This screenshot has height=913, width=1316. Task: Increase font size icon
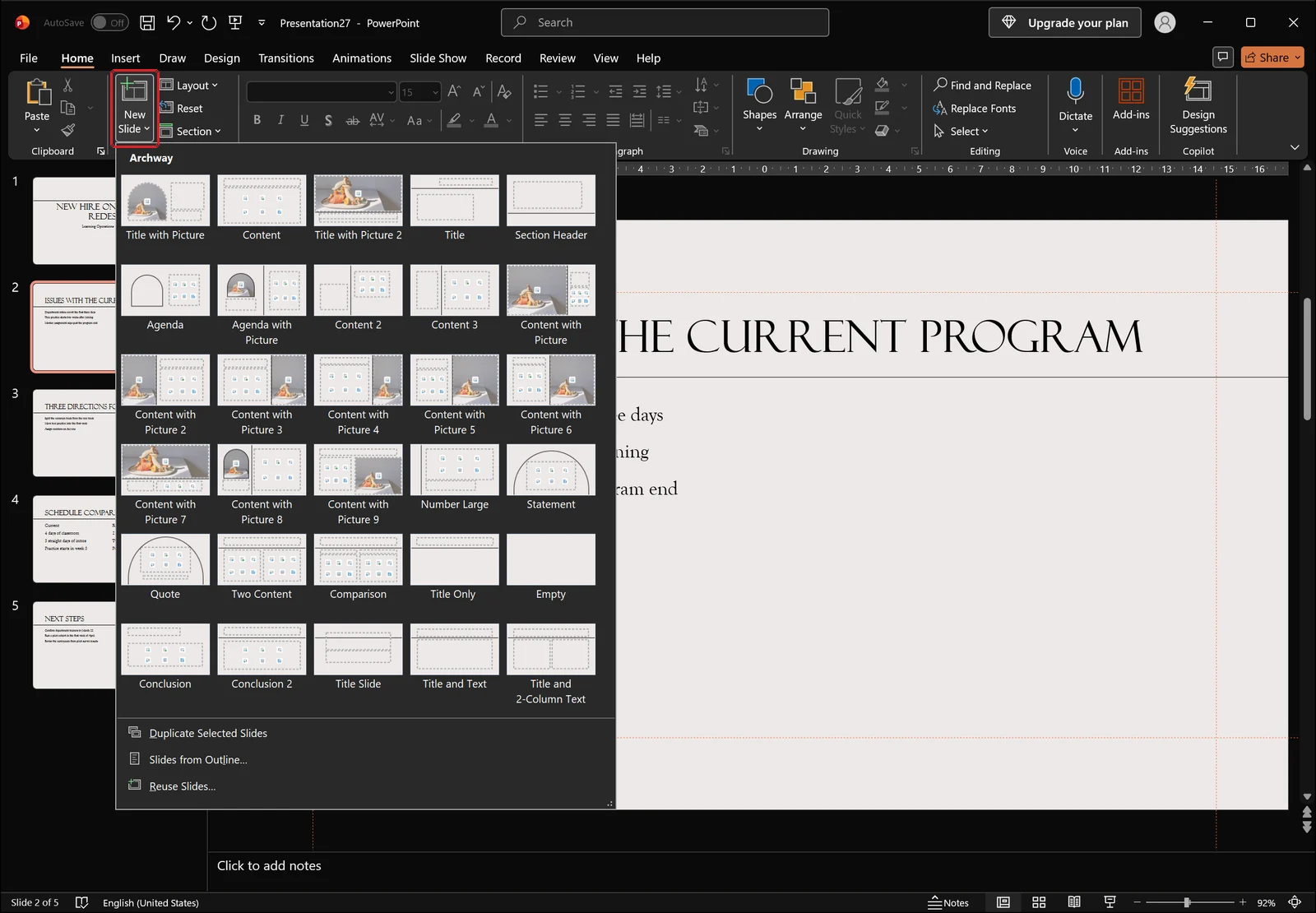point(454,91)
